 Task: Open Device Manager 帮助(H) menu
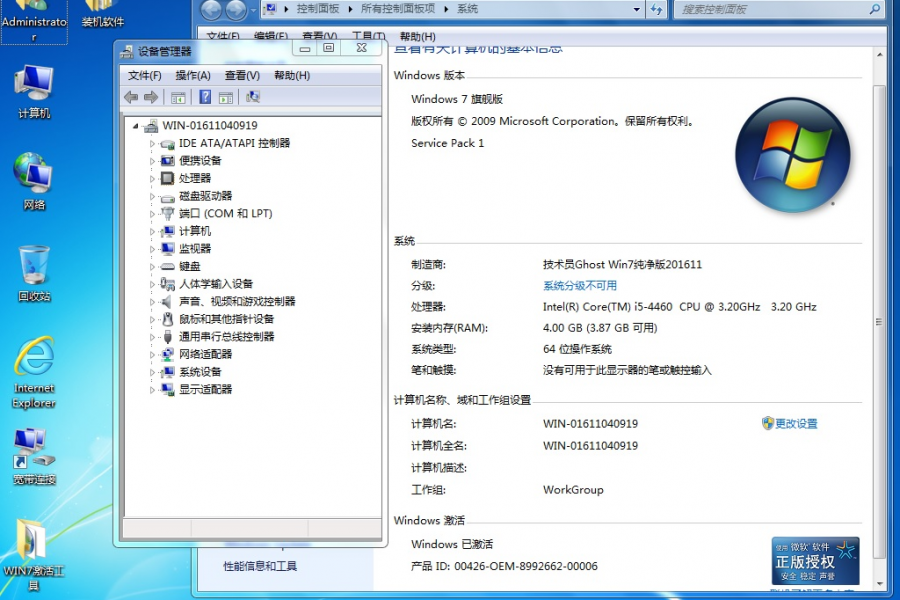coord(292,75)
